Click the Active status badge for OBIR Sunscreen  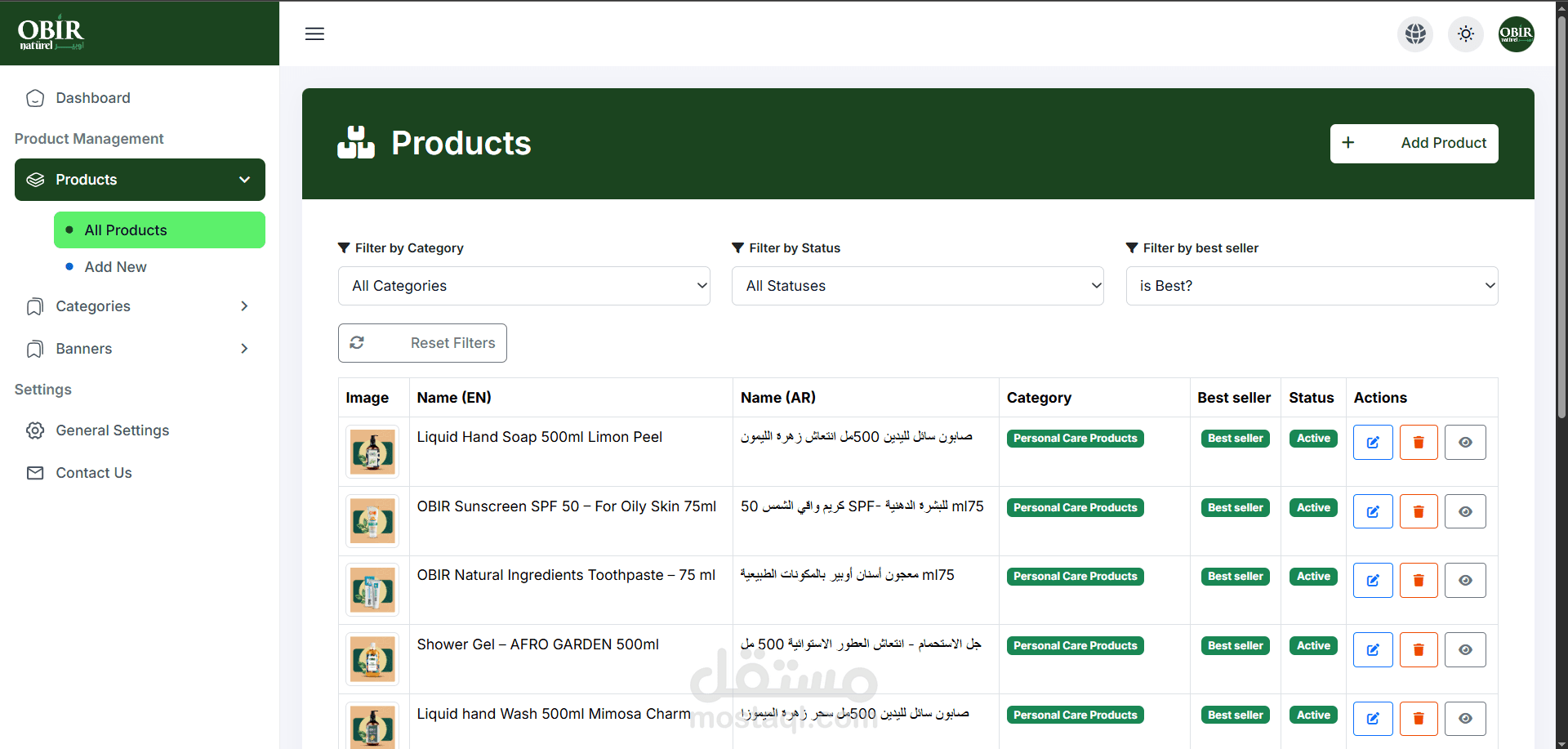click(1314, 507)
